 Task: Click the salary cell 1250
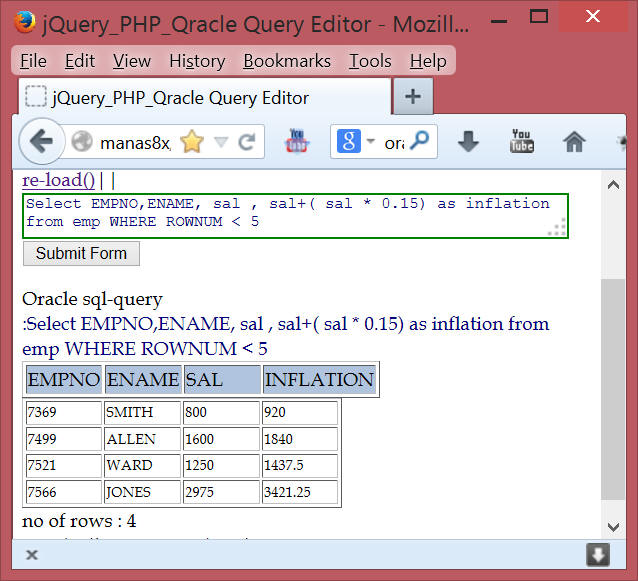[x=221, y=465]
